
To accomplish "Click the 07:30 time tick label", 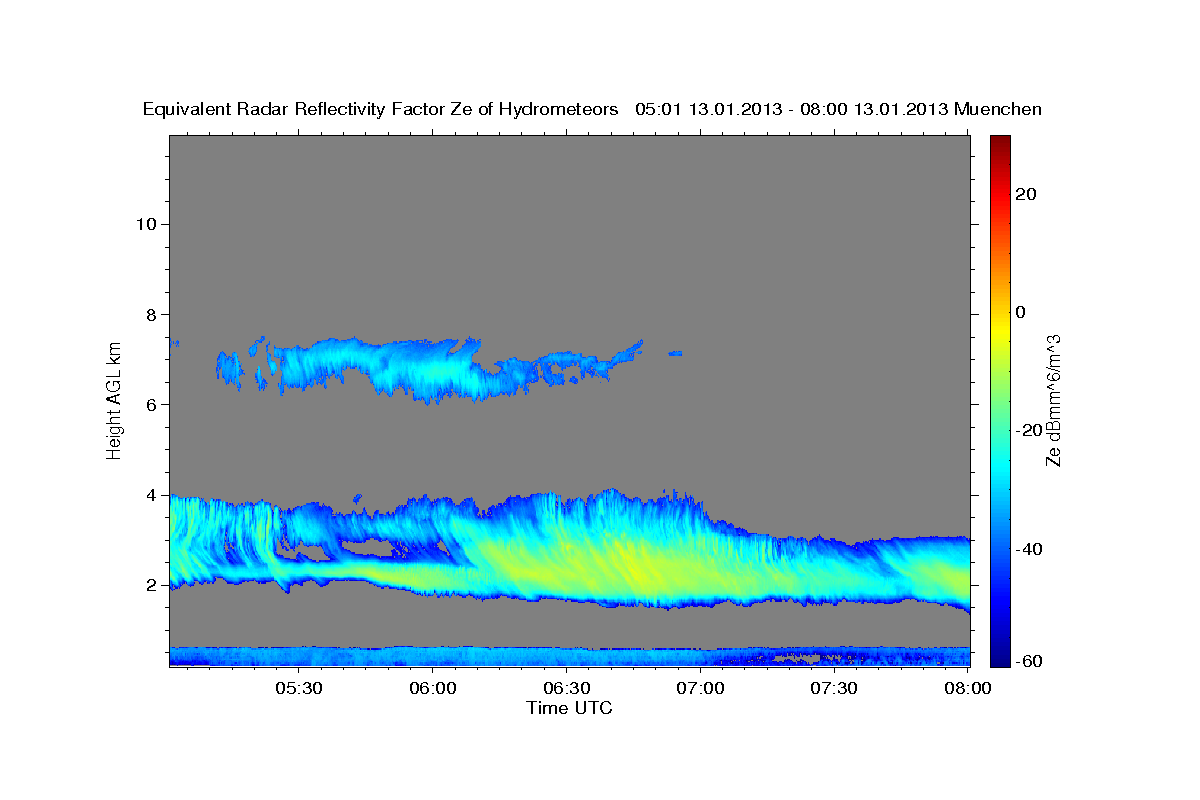I will pyautogui.click(x=834, y=689).
